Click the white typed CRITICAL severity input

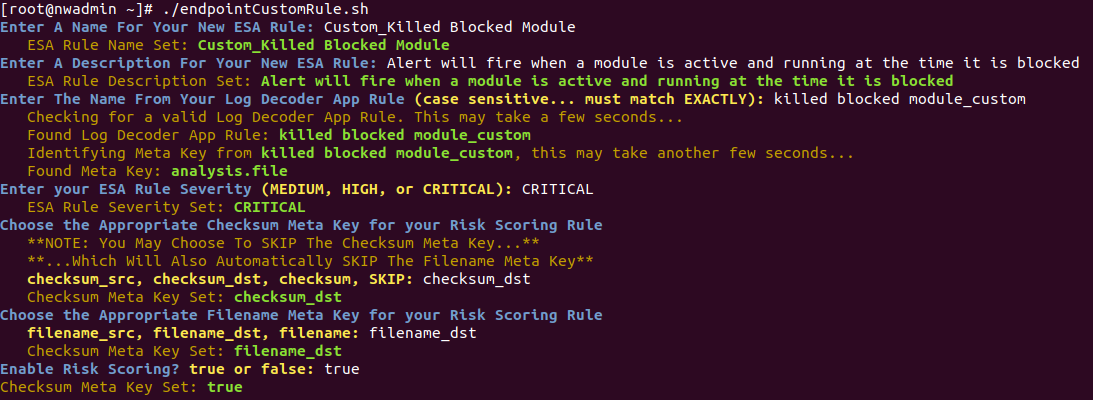click(x=558, y=189)
